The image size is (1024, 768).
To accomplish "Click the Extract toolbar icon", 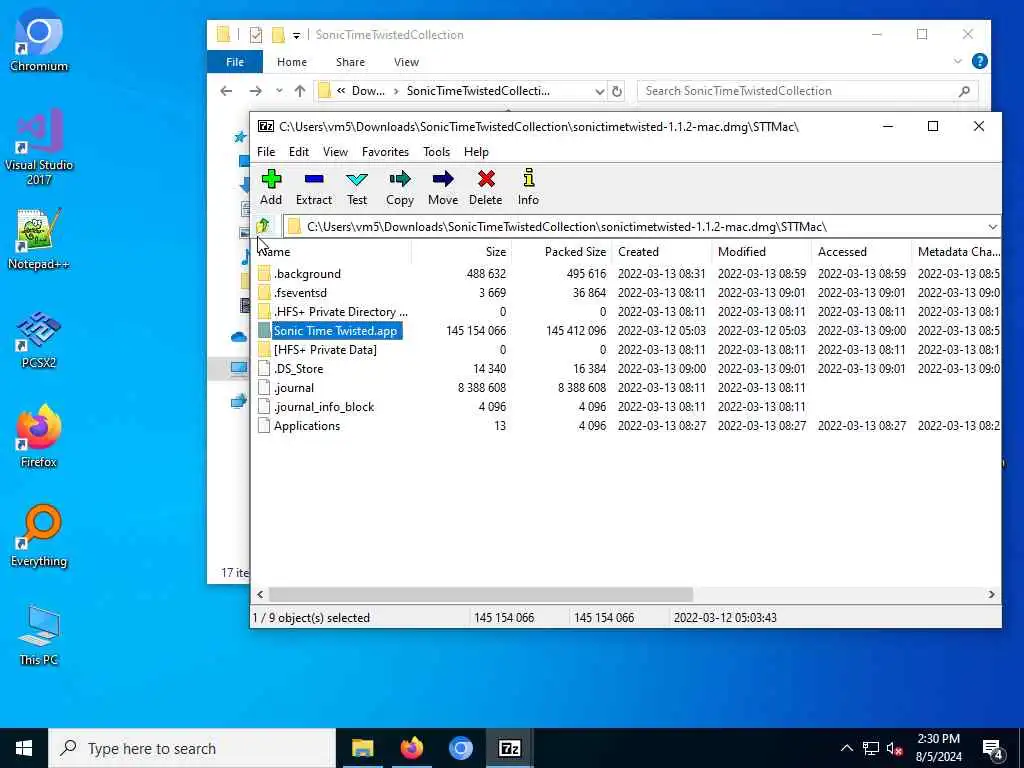I will click(313, 179).
